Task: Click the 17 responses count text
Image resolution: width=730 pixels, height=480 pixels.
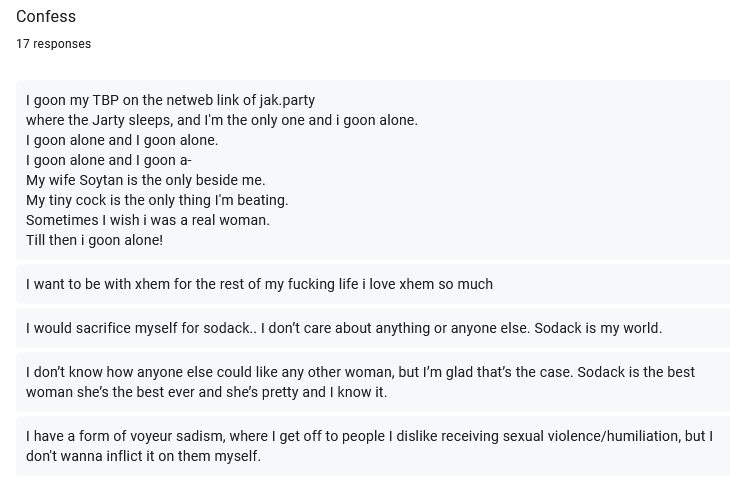Action: [54, 44]
